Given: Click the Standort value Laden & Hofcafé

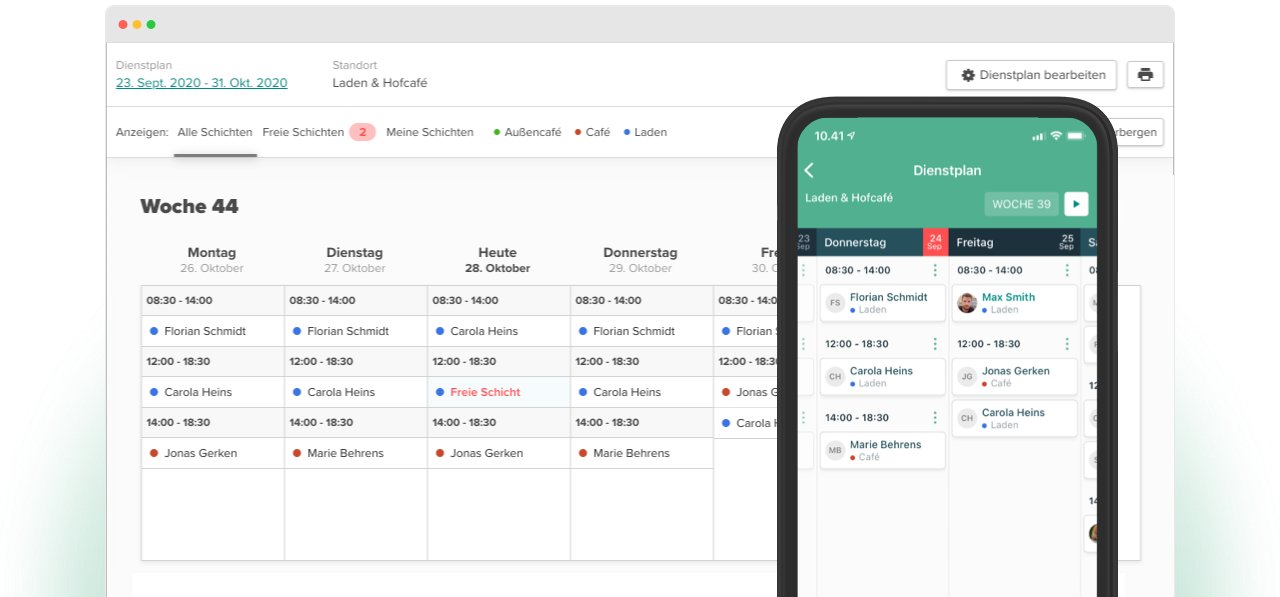Looking at the screenshot, I should 380,83.
